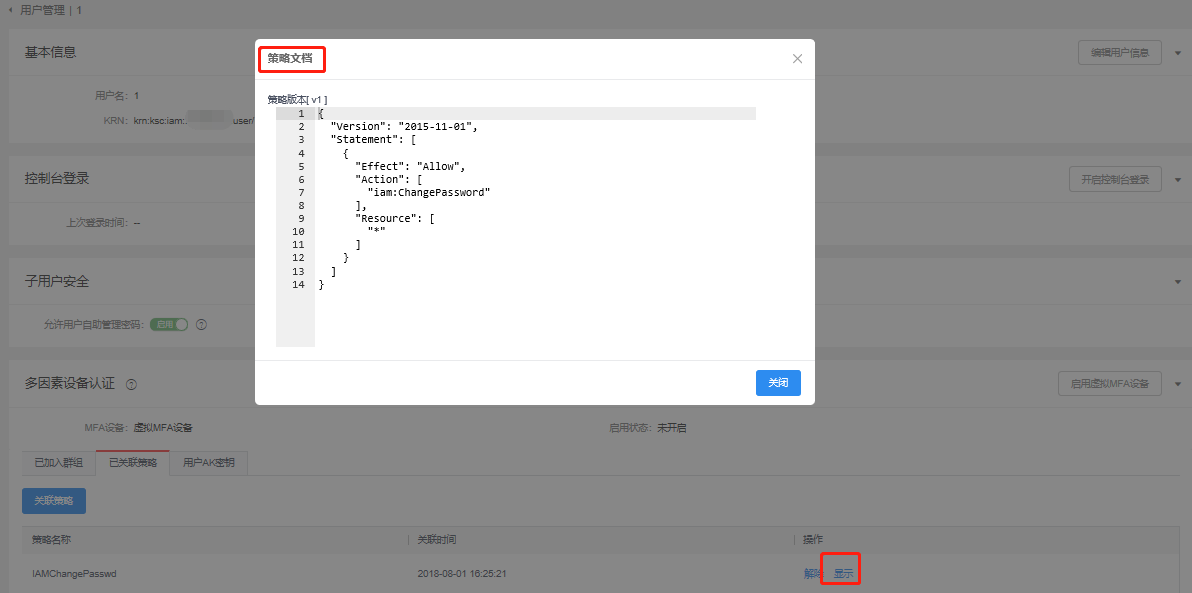Click the 启用虚拟MFA设备 button
This screenshot has width=1192, height=593.
click(1109, 384)
